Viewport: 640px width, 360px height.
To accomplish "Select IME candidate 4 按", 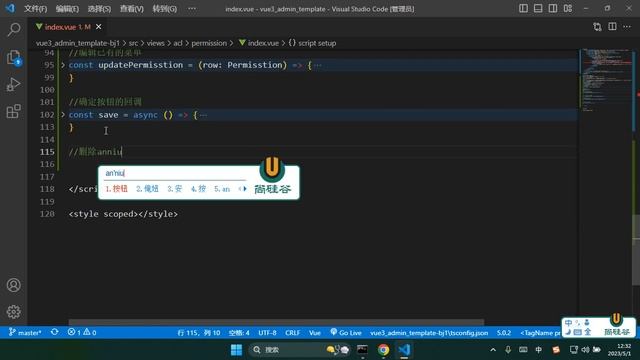I will (x=198, y=189).
